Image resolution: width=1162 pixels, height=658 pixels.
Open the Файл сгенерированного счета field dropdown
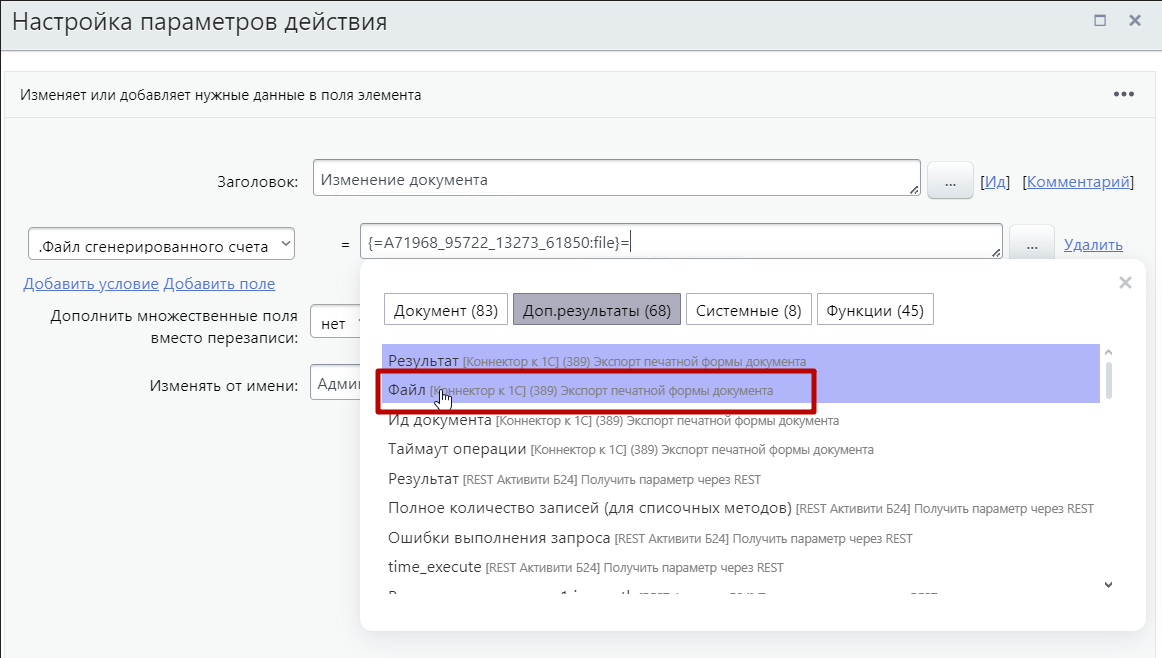click(x=161, y=245)
